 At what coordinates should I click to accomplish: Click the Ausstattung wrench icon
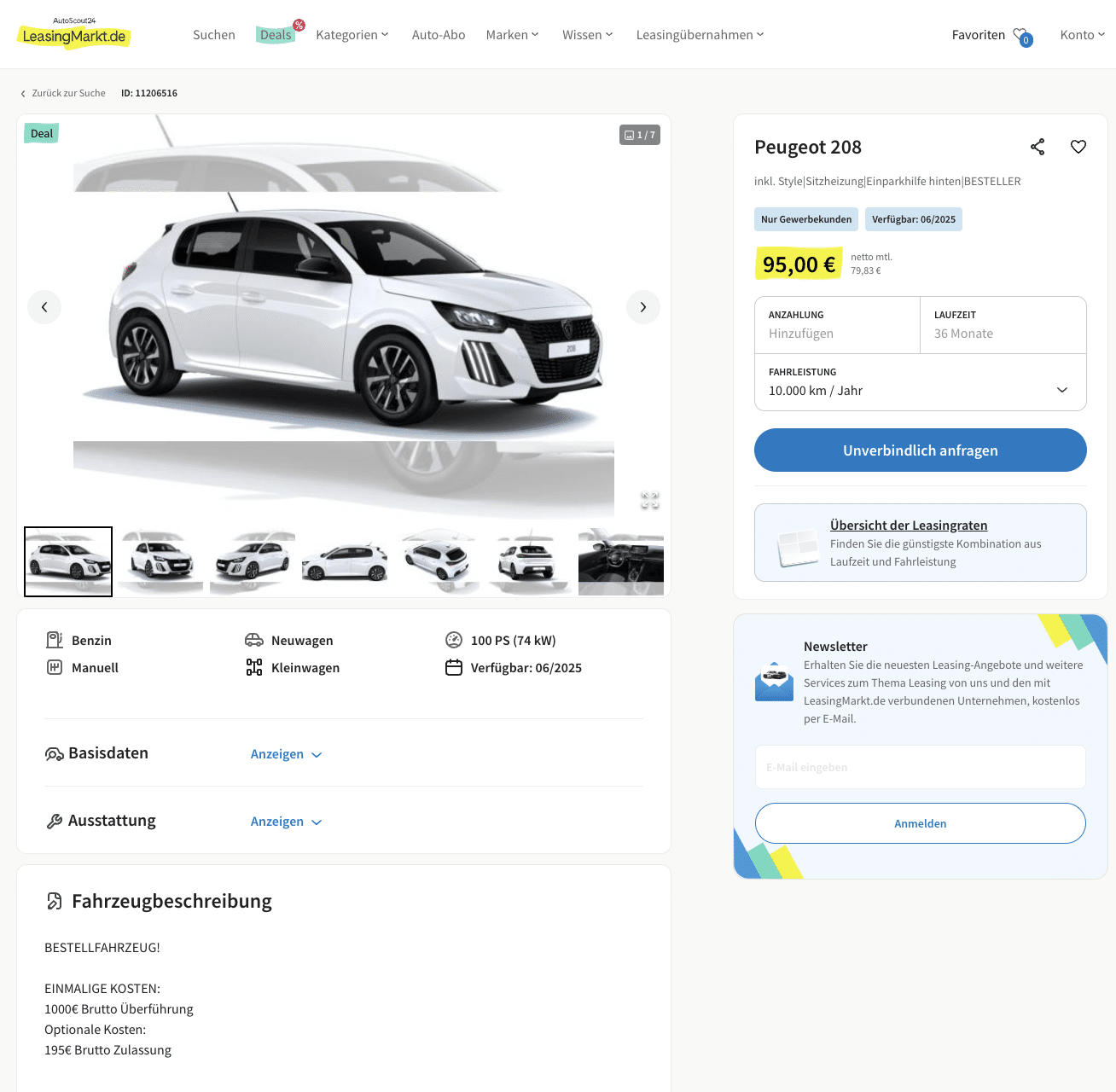point(55,822)
